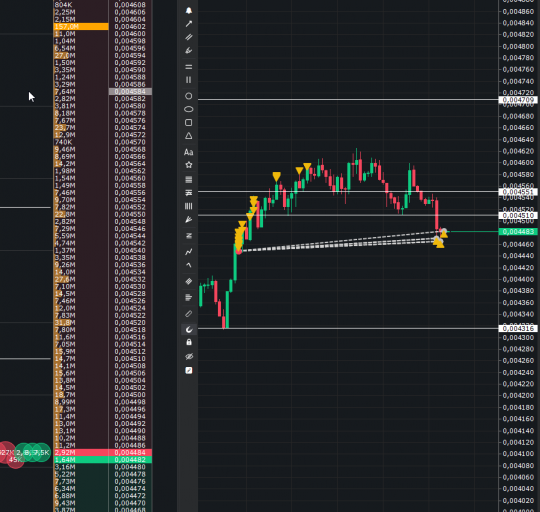The height and width of the screenshot is (512, 540).
Task: Click the highlighted 157,0M volume order book row
Action: pos(81,27)
